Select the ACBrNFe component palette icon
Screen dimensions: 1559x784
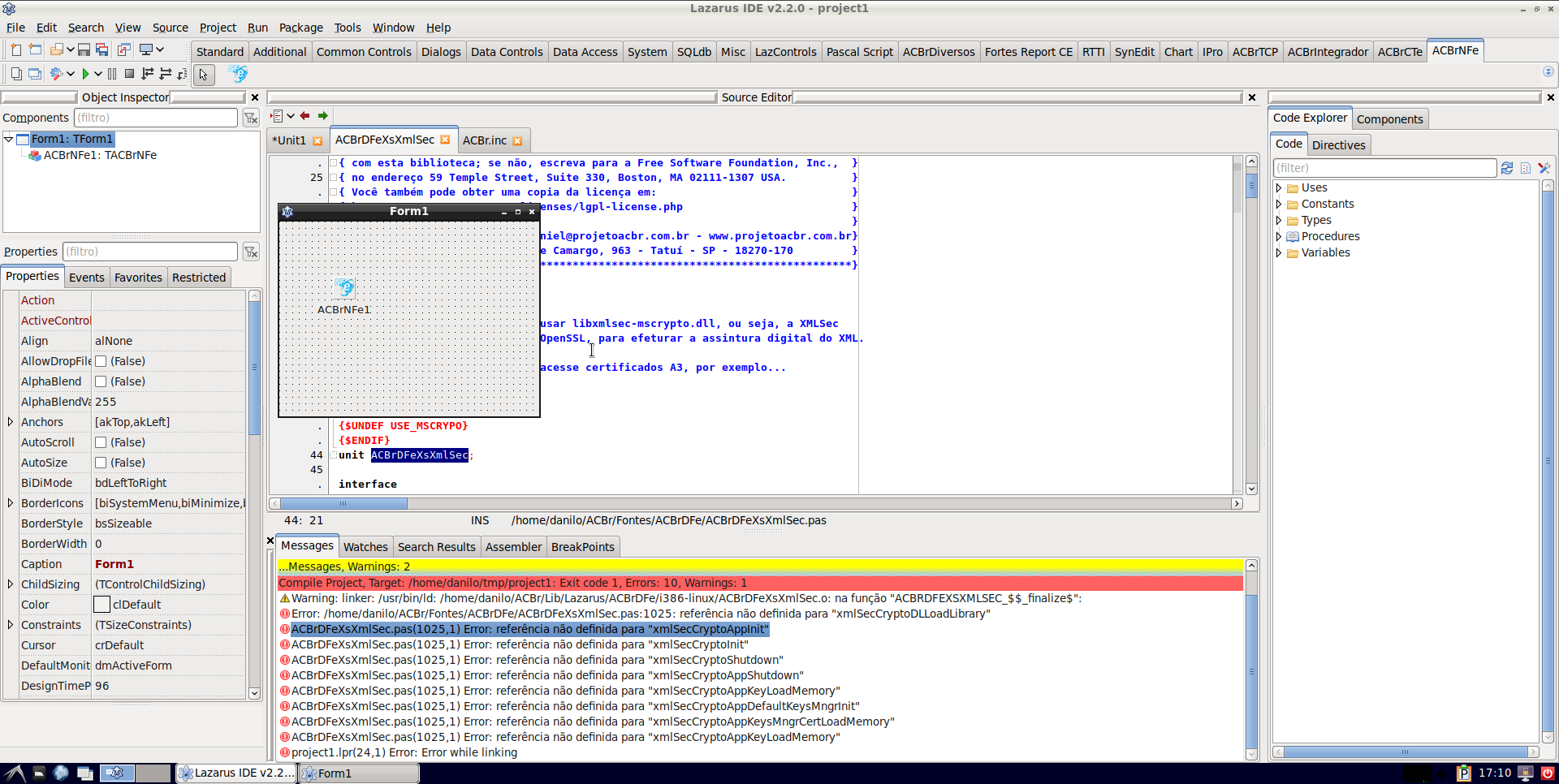[238, 74]
